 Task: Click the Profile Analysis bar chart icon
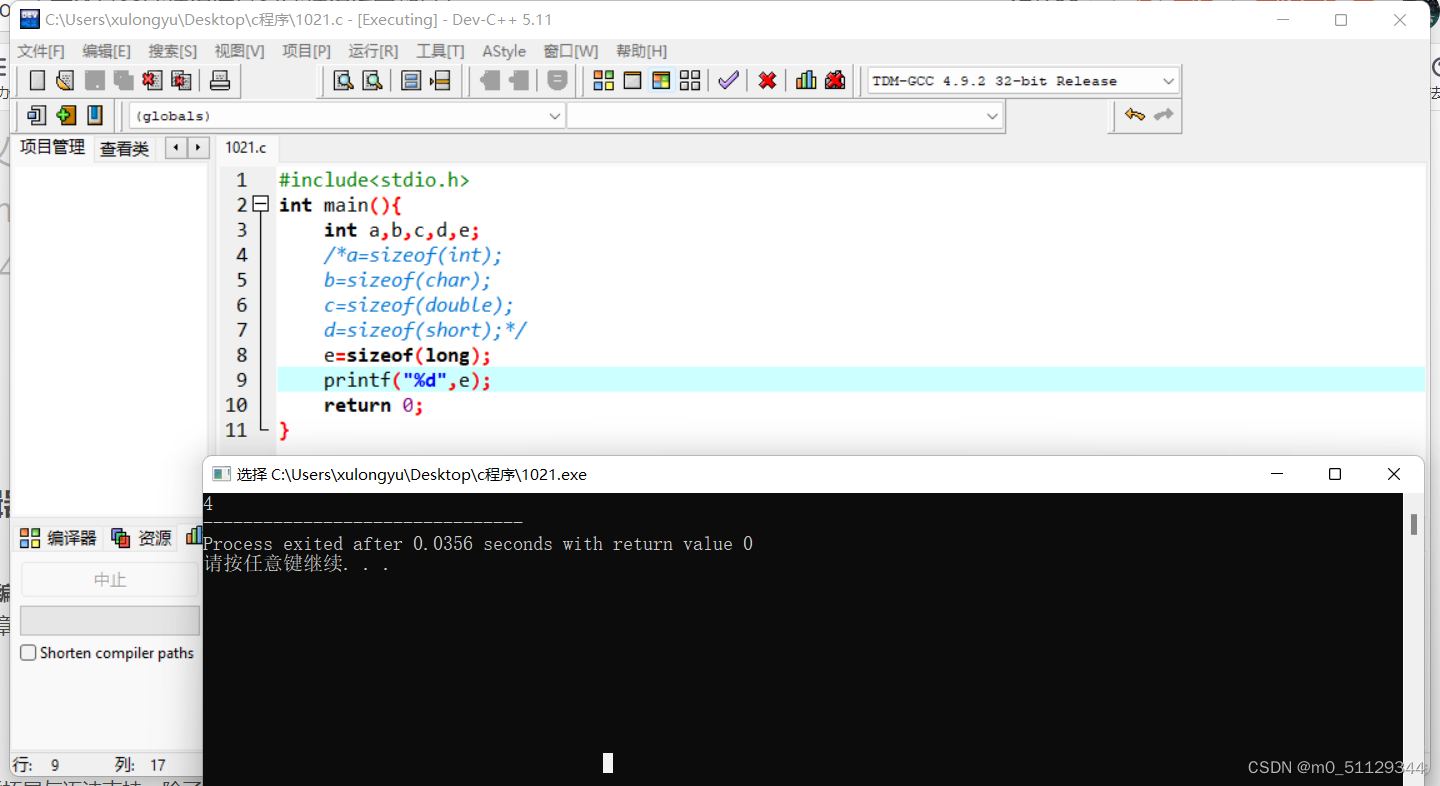806,81
